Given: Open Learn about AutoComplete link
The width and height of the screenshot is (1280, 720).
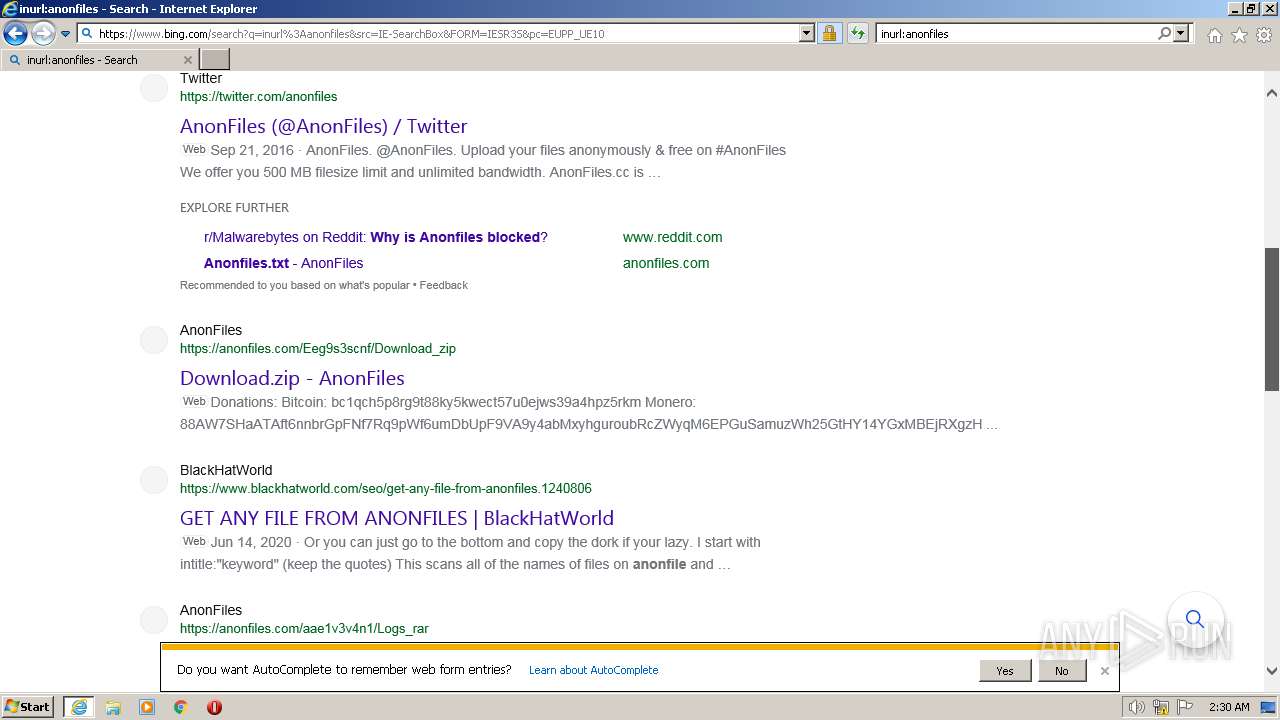Looking at the screenshot, I should (x=593, y=670).
